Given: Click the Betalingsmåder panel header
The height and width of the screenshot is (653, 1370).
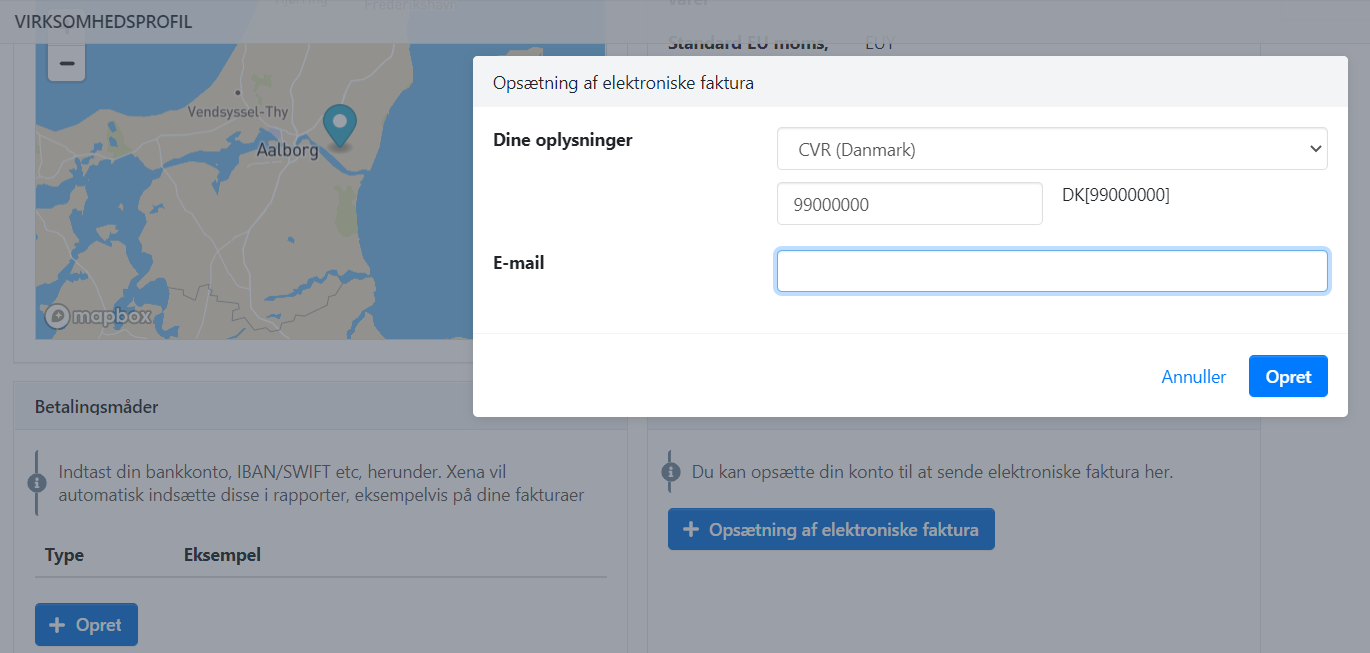Looking at the screenshot, I should [x=96, y=407].
